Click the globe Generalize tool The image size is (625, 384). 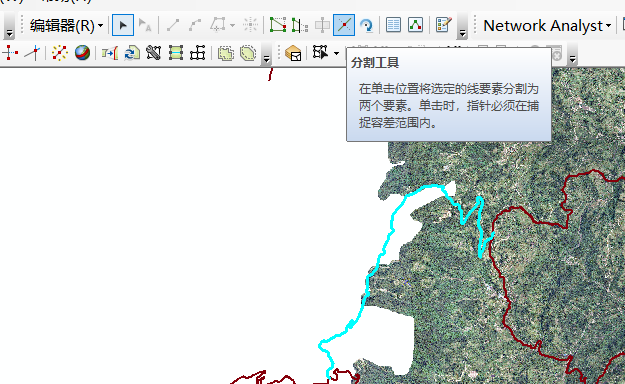click(x=82, y=53)
